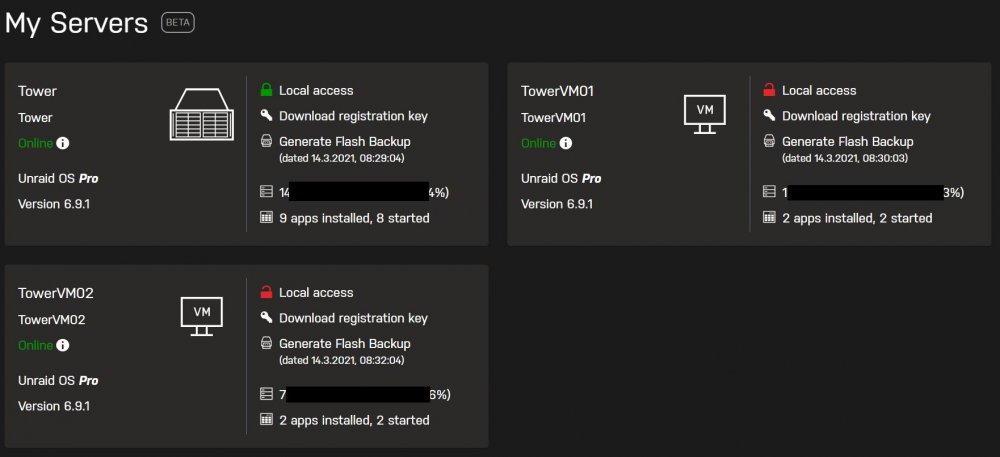Click the apps grid icon on TowerVM01 card
Image resolution: width=1000 pixels, height=457 pixels.
769,217
